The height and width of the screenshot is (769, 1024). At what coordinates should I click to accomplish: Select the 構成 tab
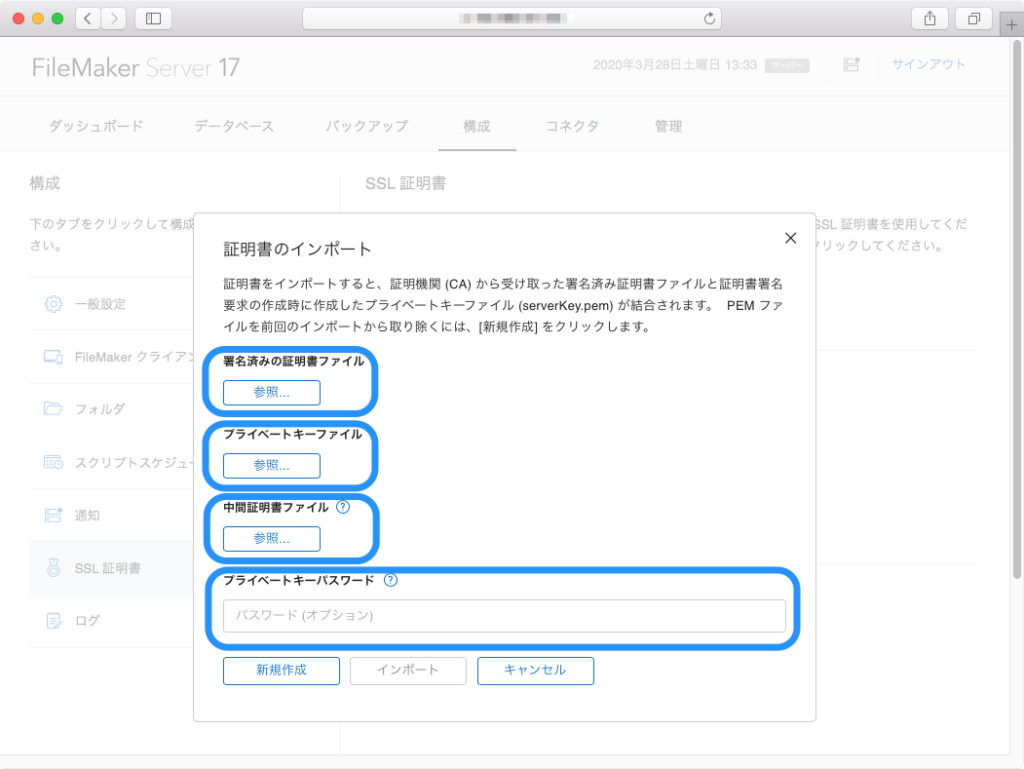click(477, 126)
